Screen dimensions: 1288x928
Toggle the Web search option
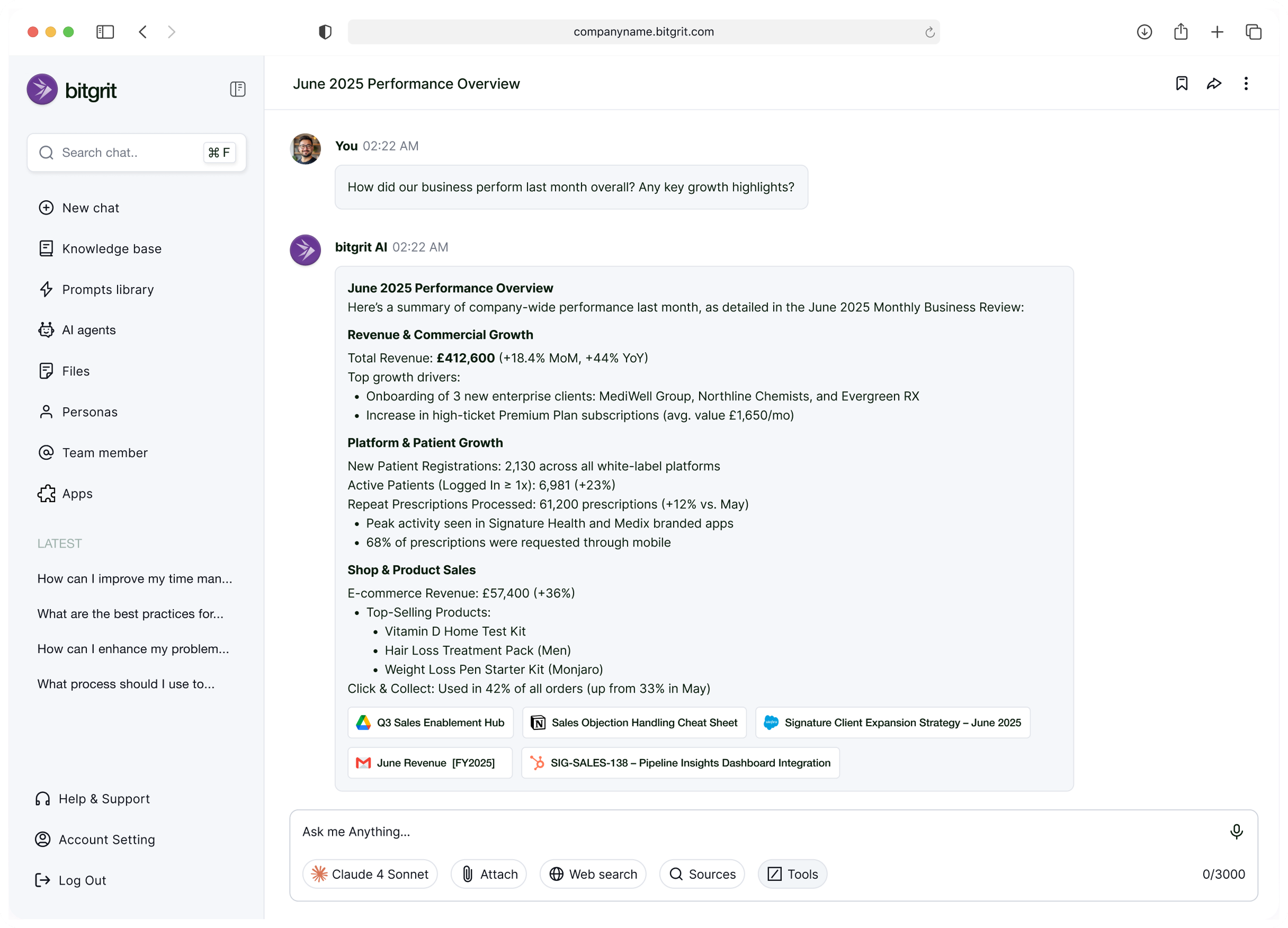tap(593, 873)
